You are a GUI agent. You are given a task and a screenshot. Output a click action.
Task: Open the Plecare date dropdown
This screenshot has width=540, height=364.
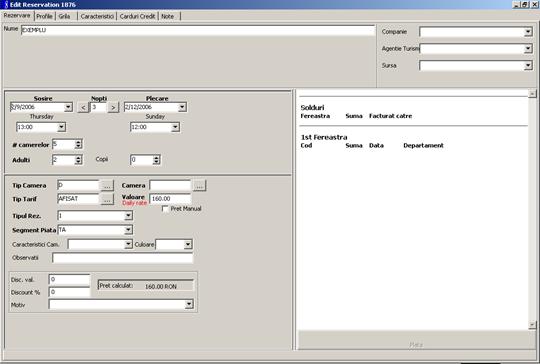pyautogui.click(x=182, y=107)
